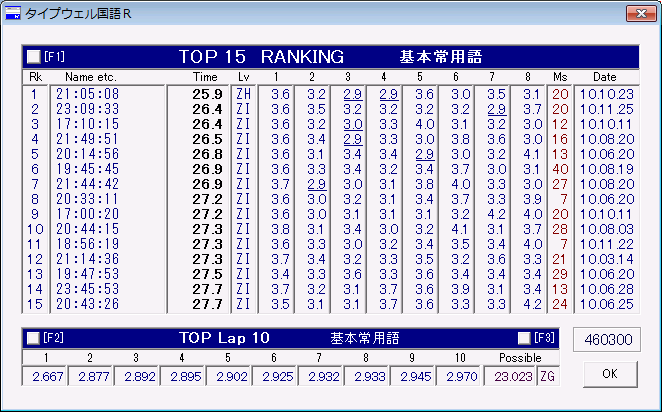Click the date 10.06.25

pos(607,304)
